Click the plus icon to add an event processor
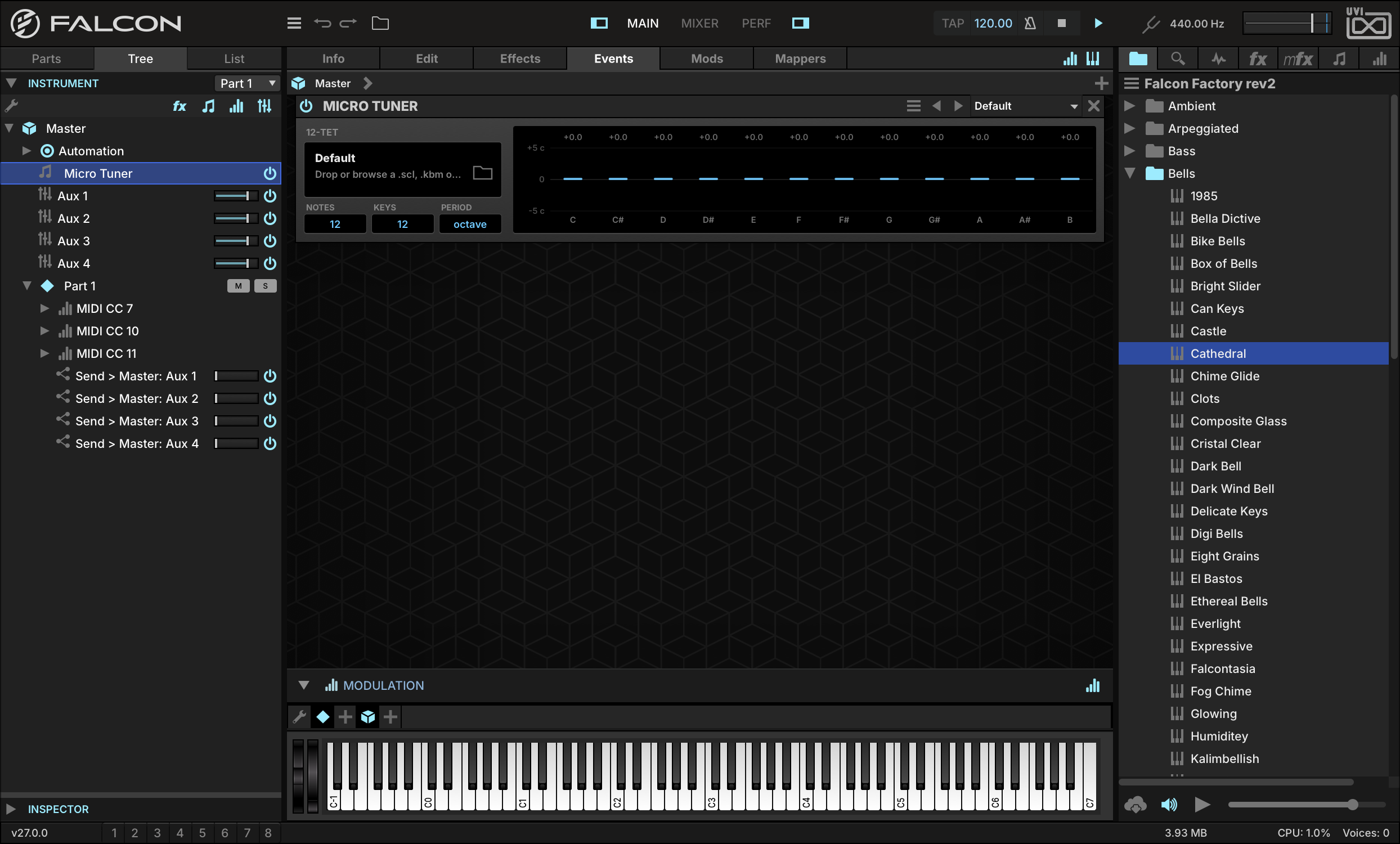 point(1101,83)
